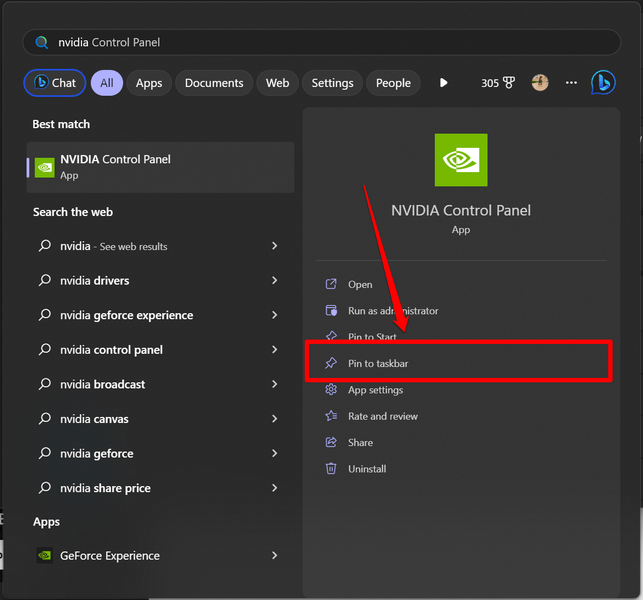This screenshot has width=643, height=600.
Task: Switch to the Web filter tab
Action: click(277, 83)
